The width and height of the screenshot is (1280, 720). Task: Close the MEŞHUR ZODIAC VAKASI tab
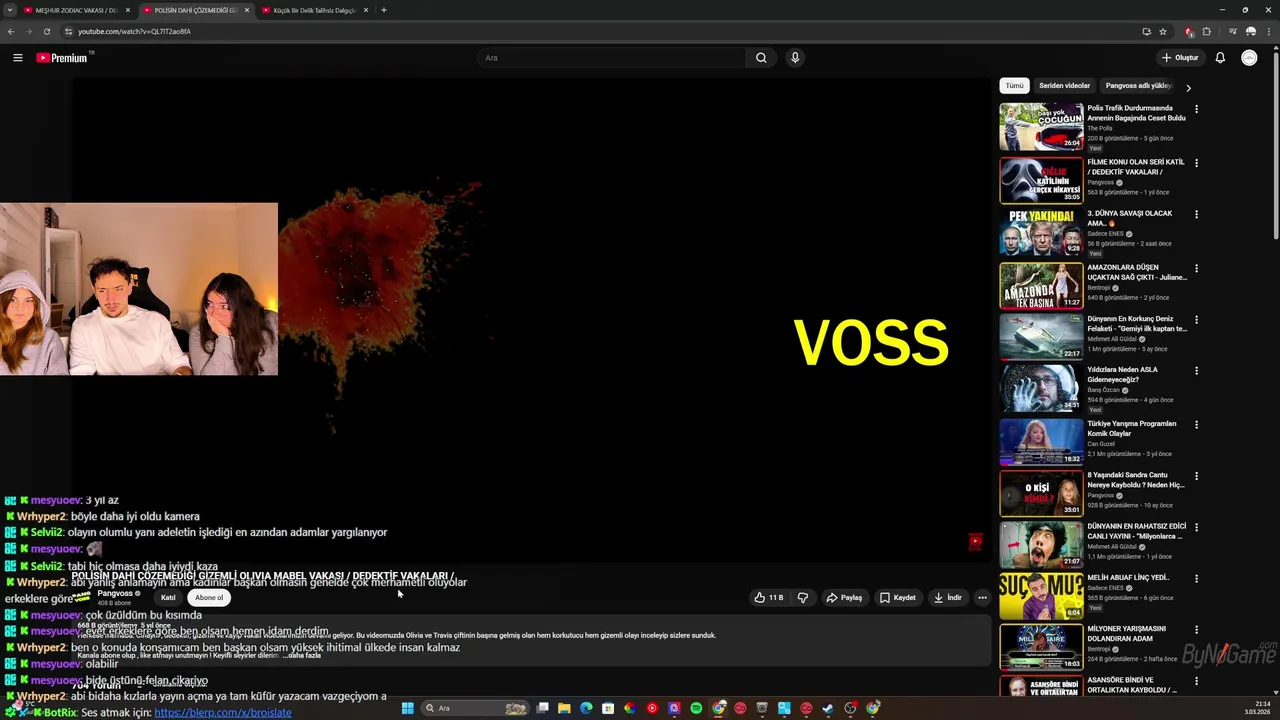coord(128,10)
